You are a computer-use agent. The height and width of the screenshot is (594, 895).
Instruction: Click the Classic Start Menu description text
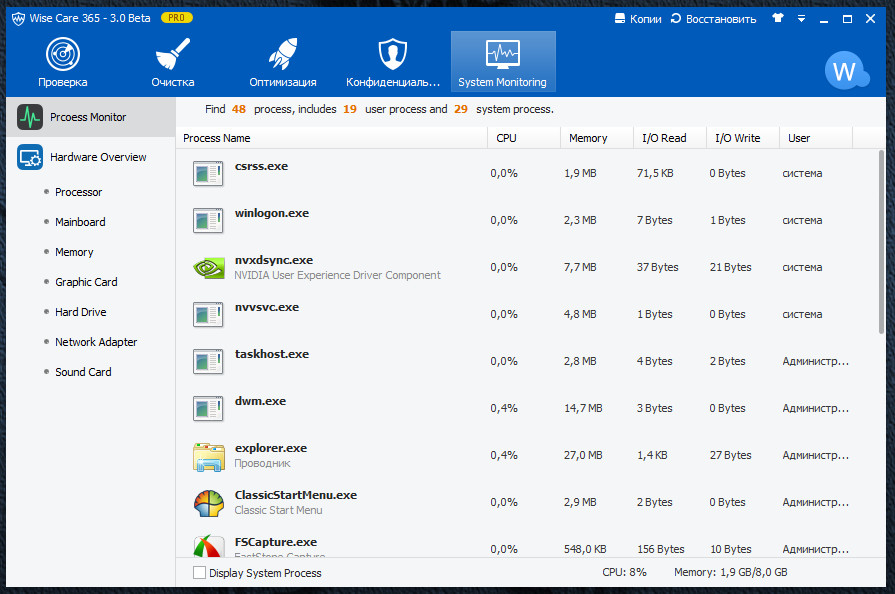(x=279, y=510)
